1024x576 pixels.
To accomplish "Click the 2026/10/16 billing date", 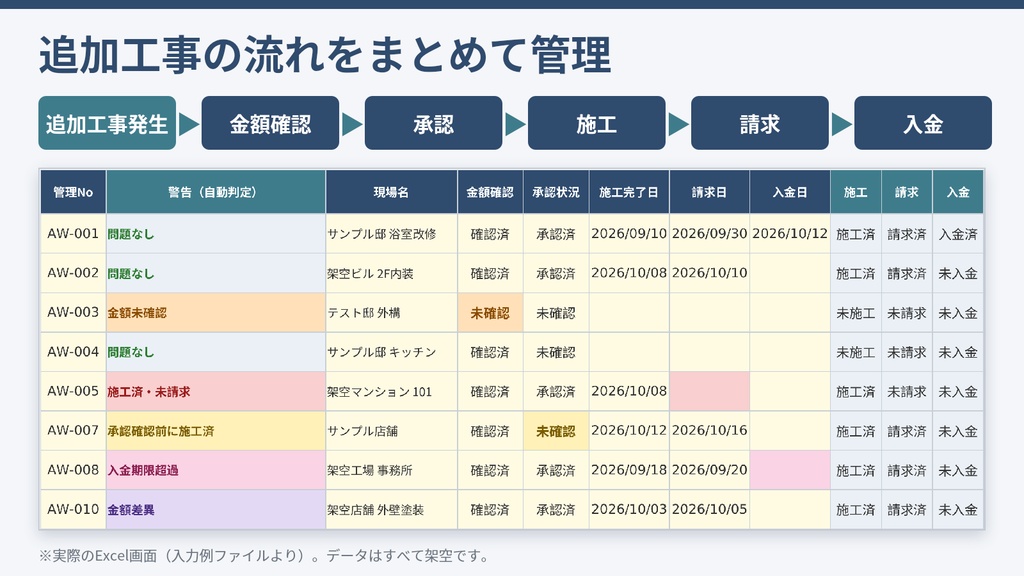I will (x=709, y=430).
